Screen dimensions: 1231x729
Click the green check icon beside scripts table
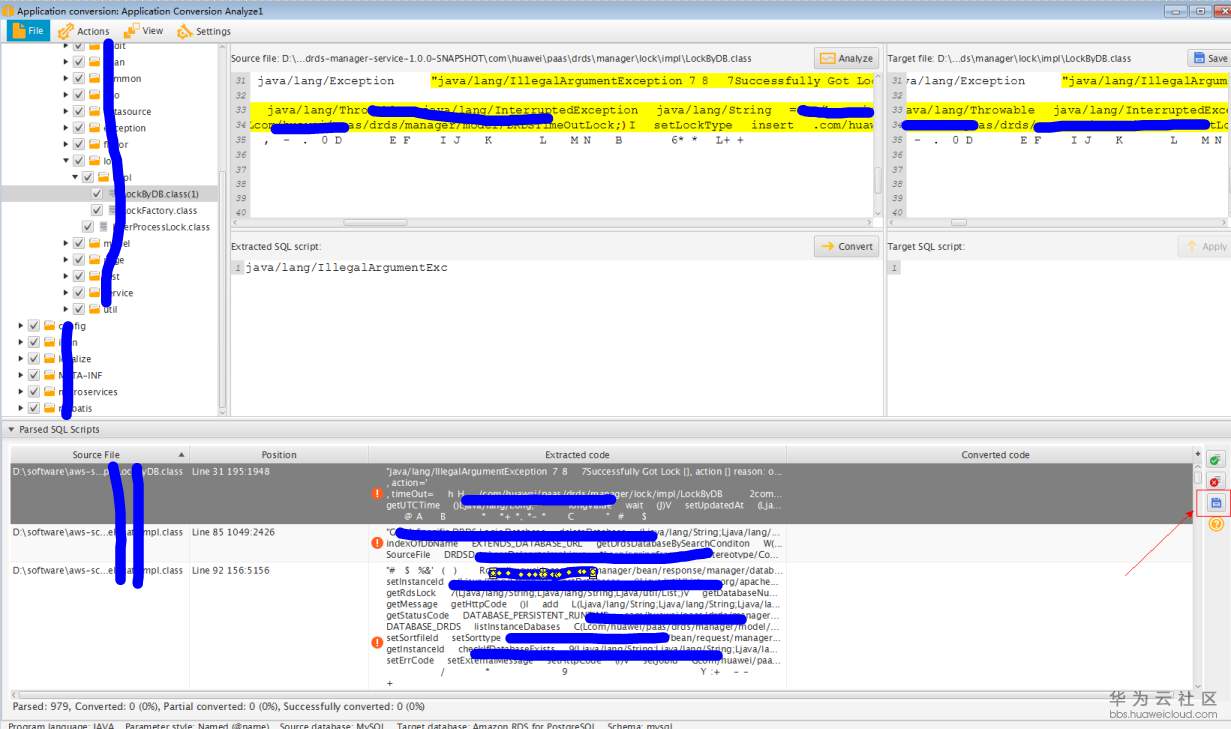click(1214, 459)
